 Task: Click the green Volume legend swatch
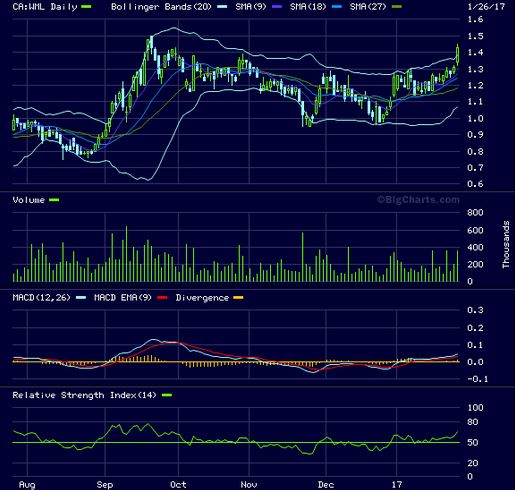coord(54,200)
